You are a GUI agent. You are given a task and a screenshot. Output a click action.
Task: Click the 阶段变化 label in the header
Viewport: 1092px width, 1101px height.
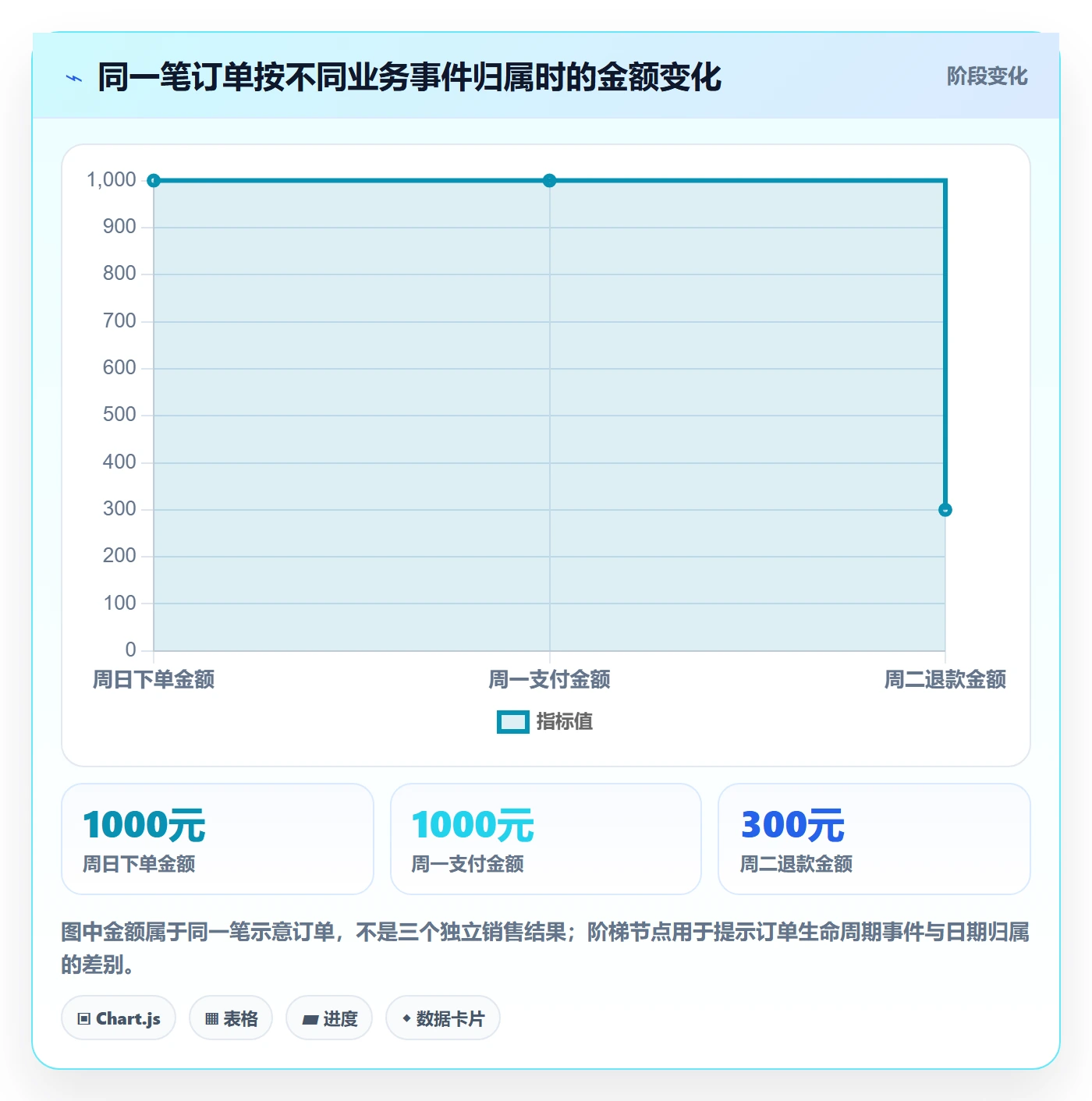[x=987, y=76]
